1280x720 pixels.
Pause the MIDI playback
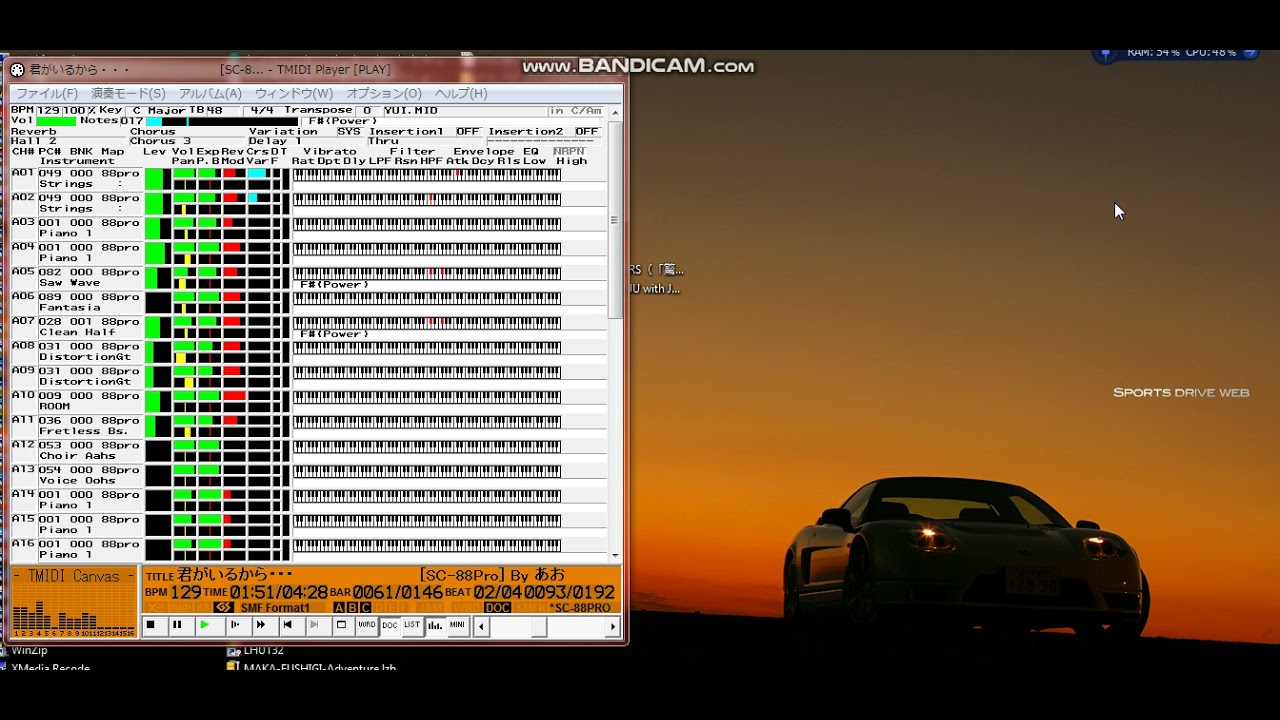coord(177,625)
